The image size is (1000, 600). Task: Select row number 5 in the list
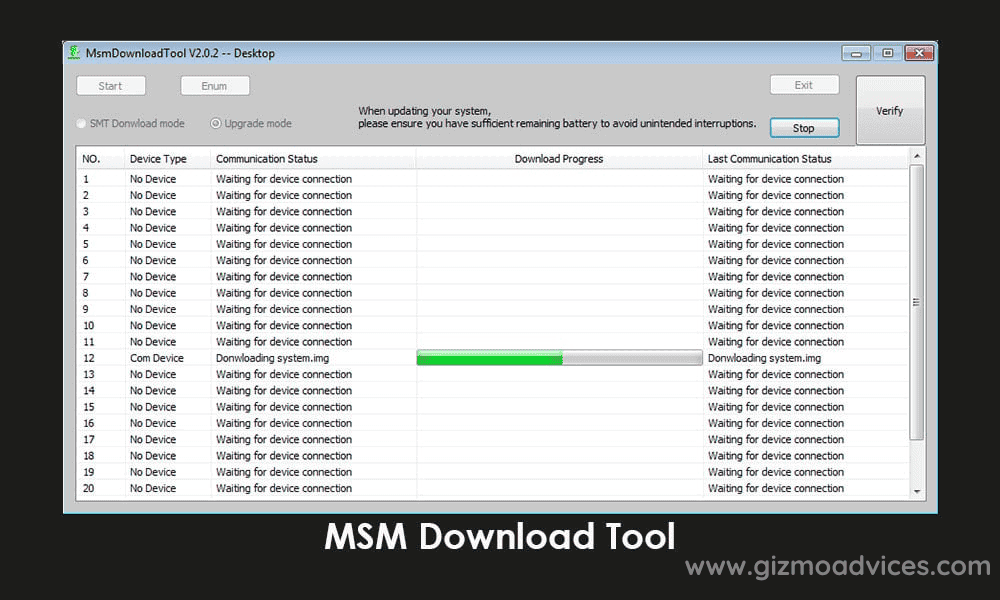tap(86, 244)
